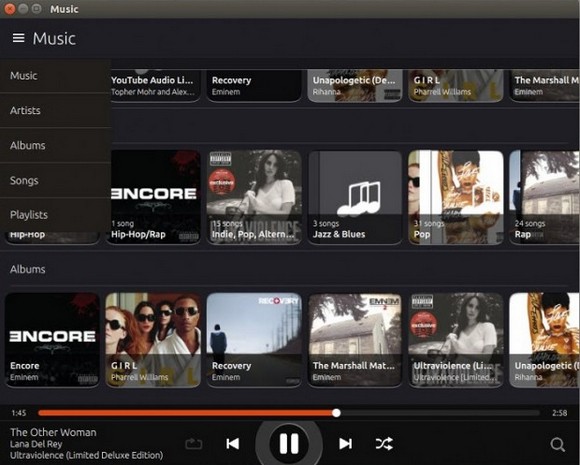Viewport: 580px width, 465px height.
Task: Open the Recovery recent item at top
Action: [254, 85]
